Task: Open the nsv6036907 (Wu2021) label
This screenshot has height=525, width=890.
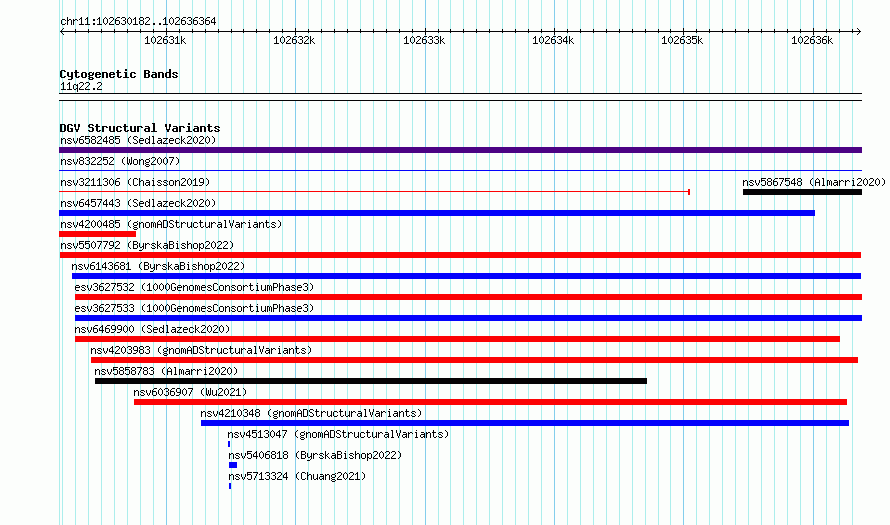Action: click(x=190, y=392)
